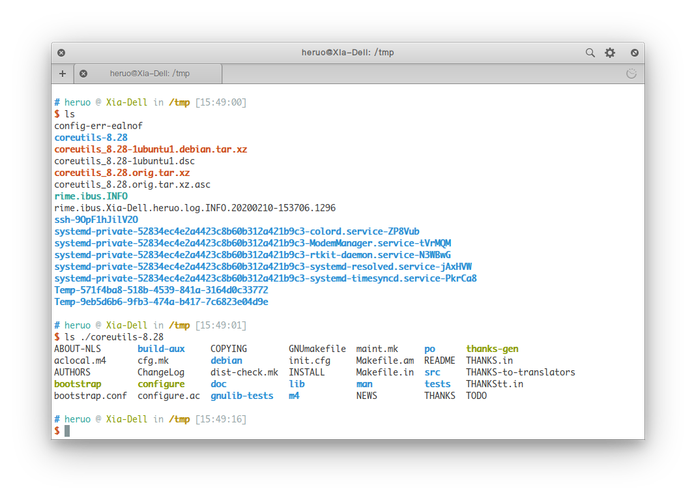Open the settings gear icon

pos(610,53)
